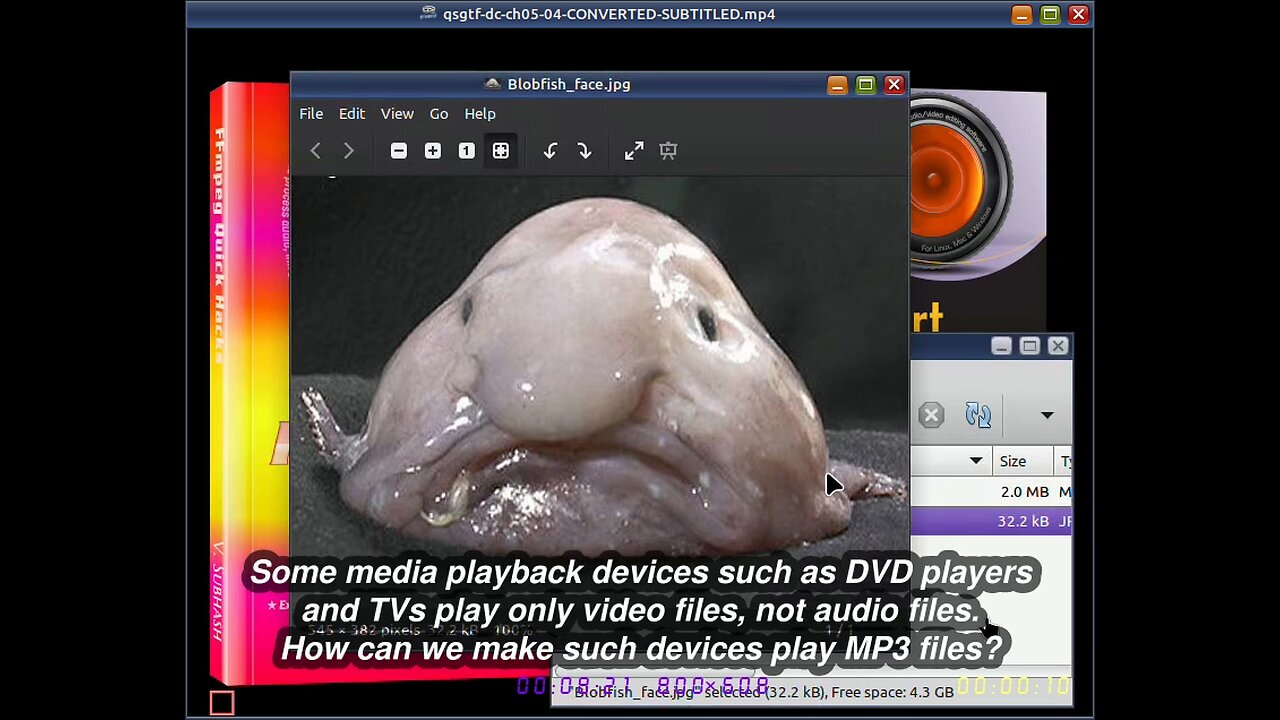The width and height of the screenshot is (1280, 720).
Task: Open the Go menu in image viewer
Action: (439, 114)
